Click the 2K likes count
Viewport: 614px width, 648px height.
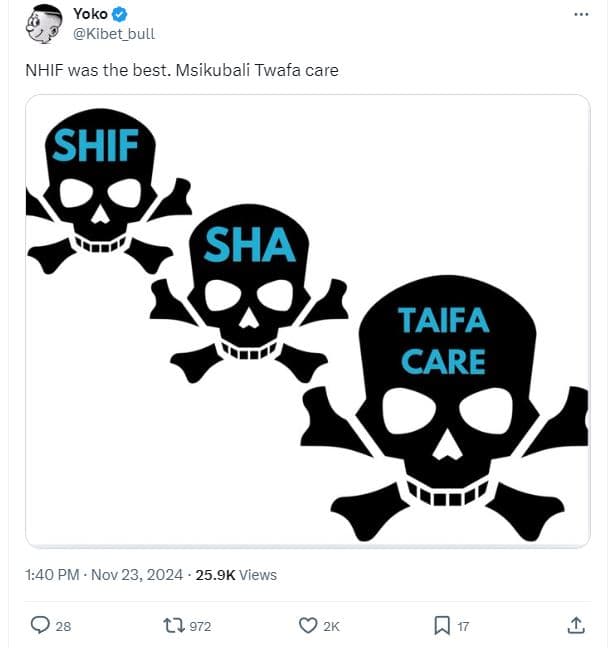(332, 626)
